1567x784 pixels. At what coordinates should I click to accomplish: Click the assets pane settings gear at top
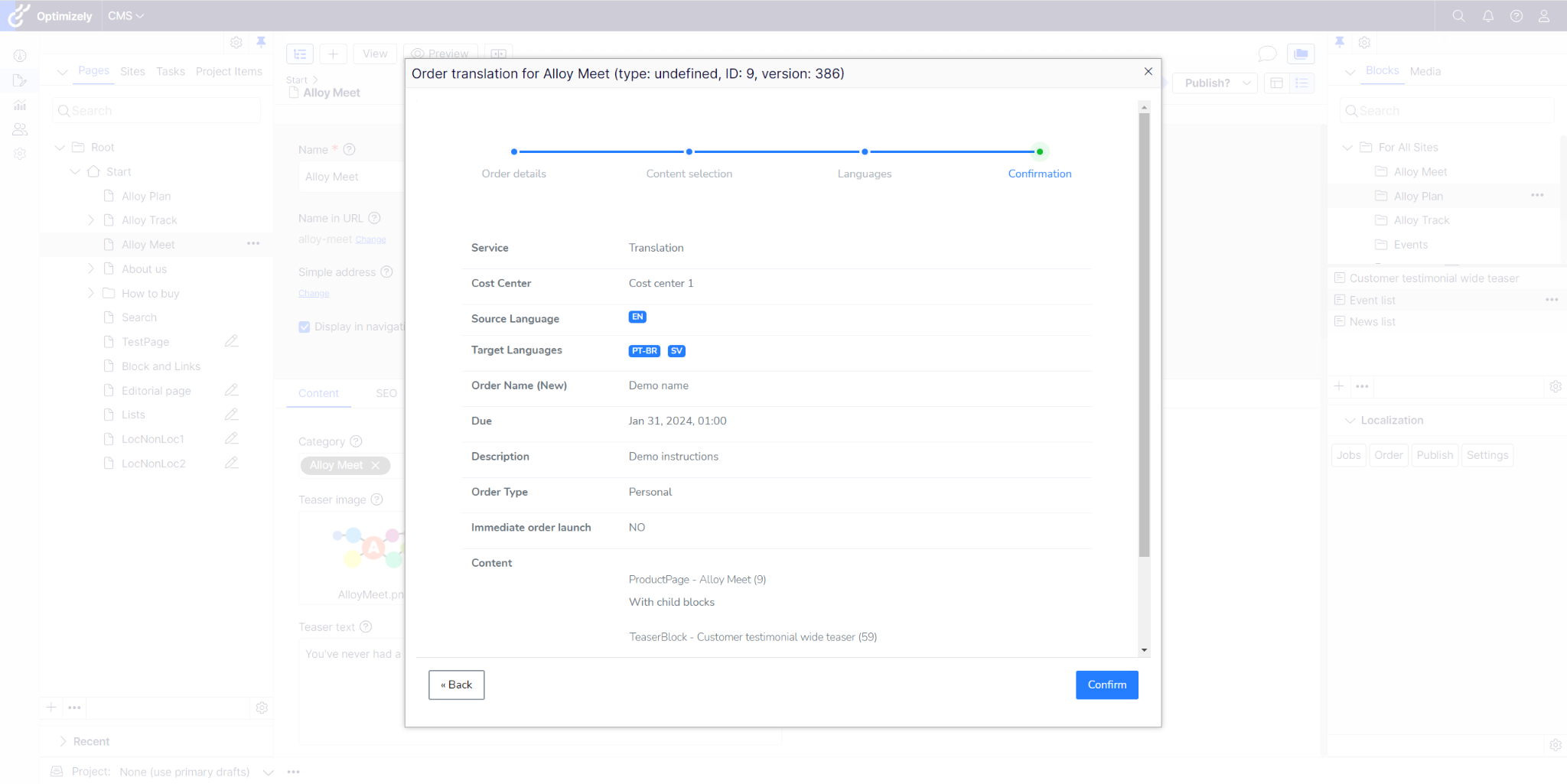tap(1364, 43)
